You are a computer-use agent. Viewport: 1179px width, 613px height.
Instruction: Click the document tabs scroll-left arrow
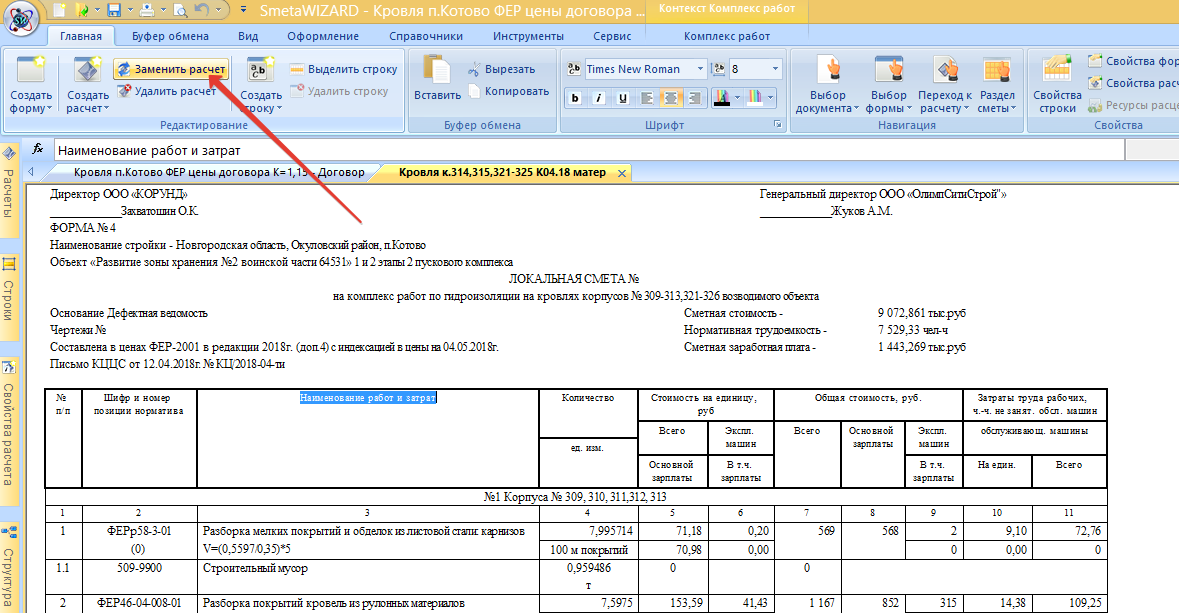tap(31, 172)
